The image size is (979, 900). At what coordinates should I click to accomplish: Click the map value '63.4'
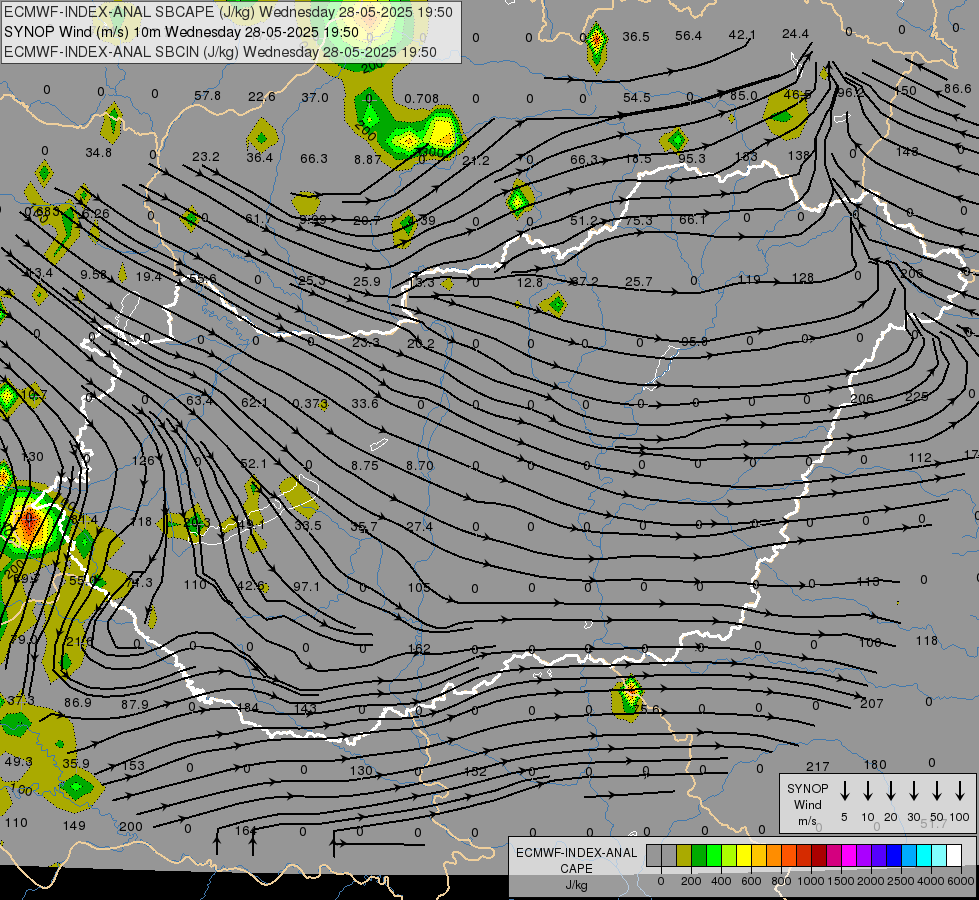(x=199, y=400)
